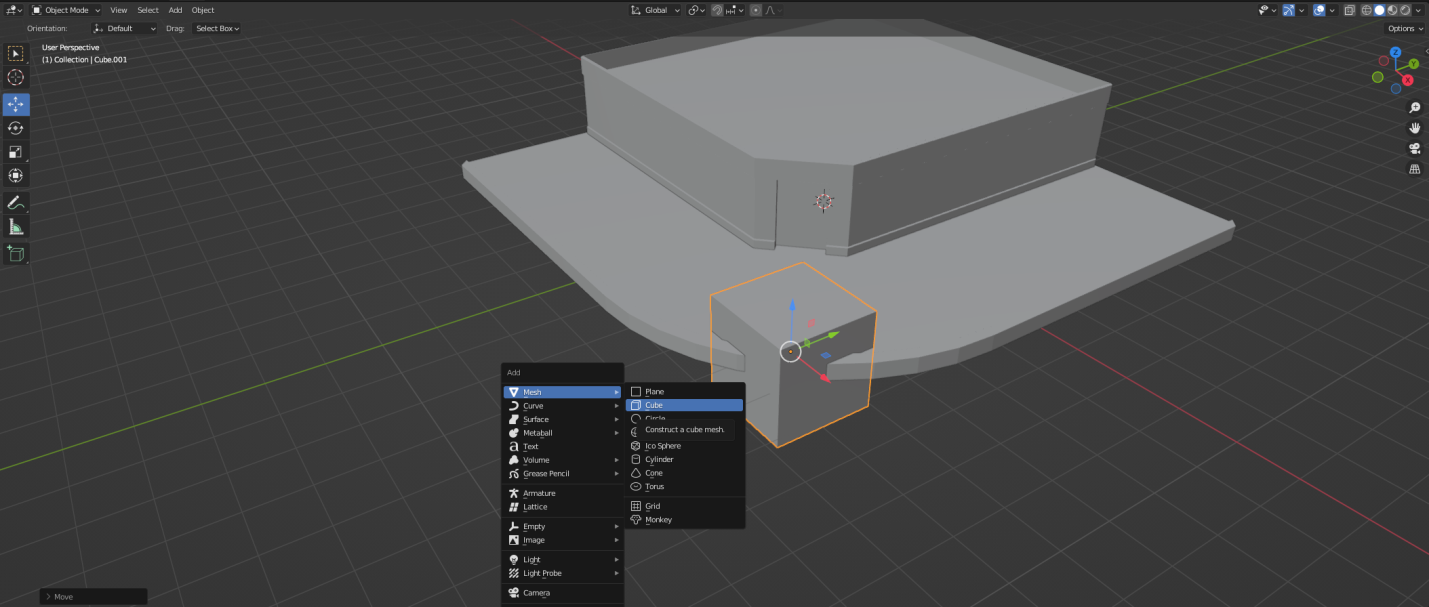Toggle viewport overlays
Screen dimensions: 1429x607
pyautogui.click(x=1319, y=10)
